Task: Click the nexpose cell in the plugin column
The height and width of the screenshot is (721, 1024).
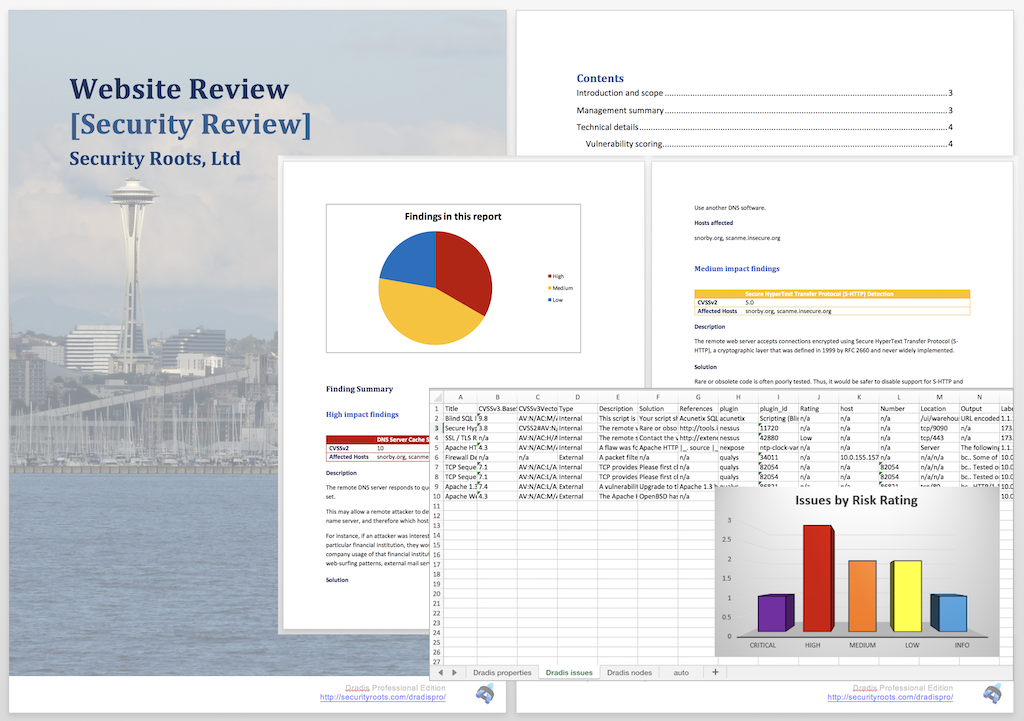Action: pos(738,448)
